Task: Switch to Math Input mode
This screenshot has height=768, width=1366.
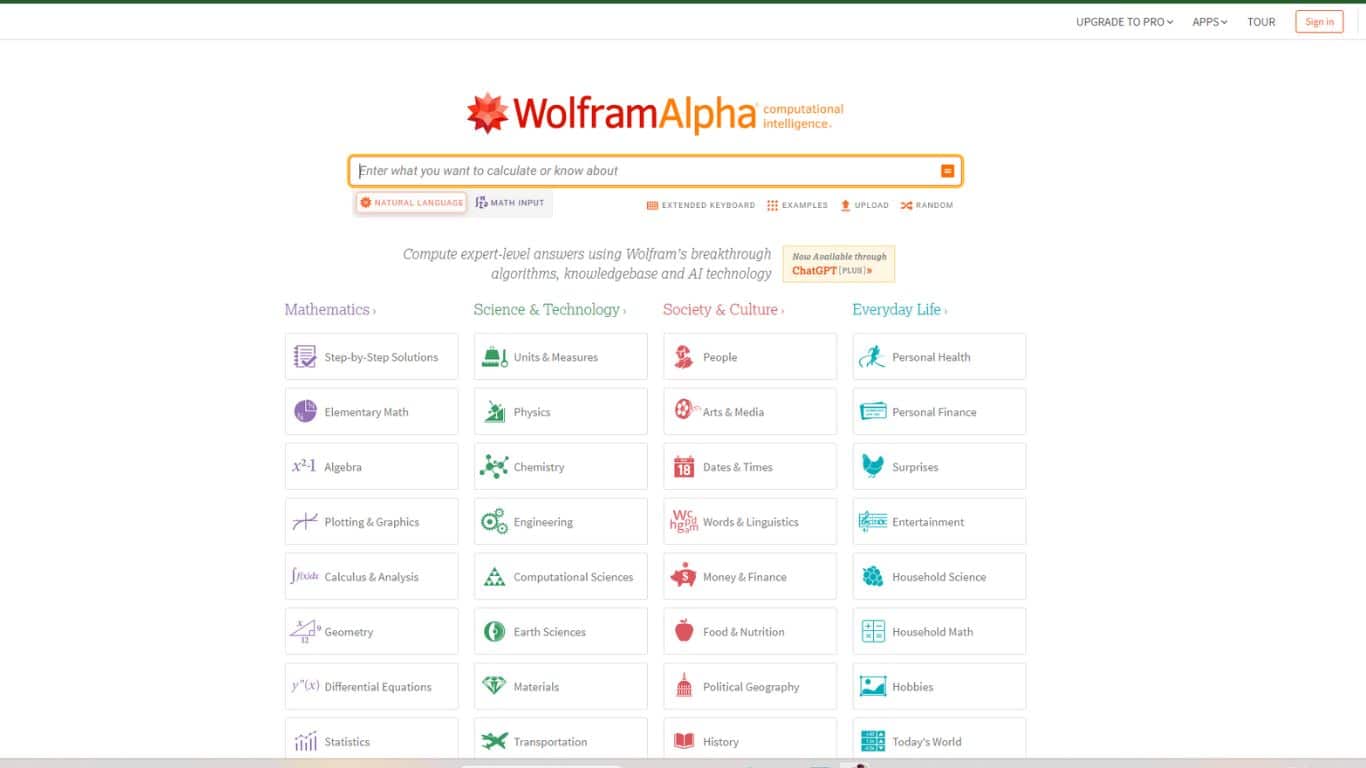Action: pos(511,202)
